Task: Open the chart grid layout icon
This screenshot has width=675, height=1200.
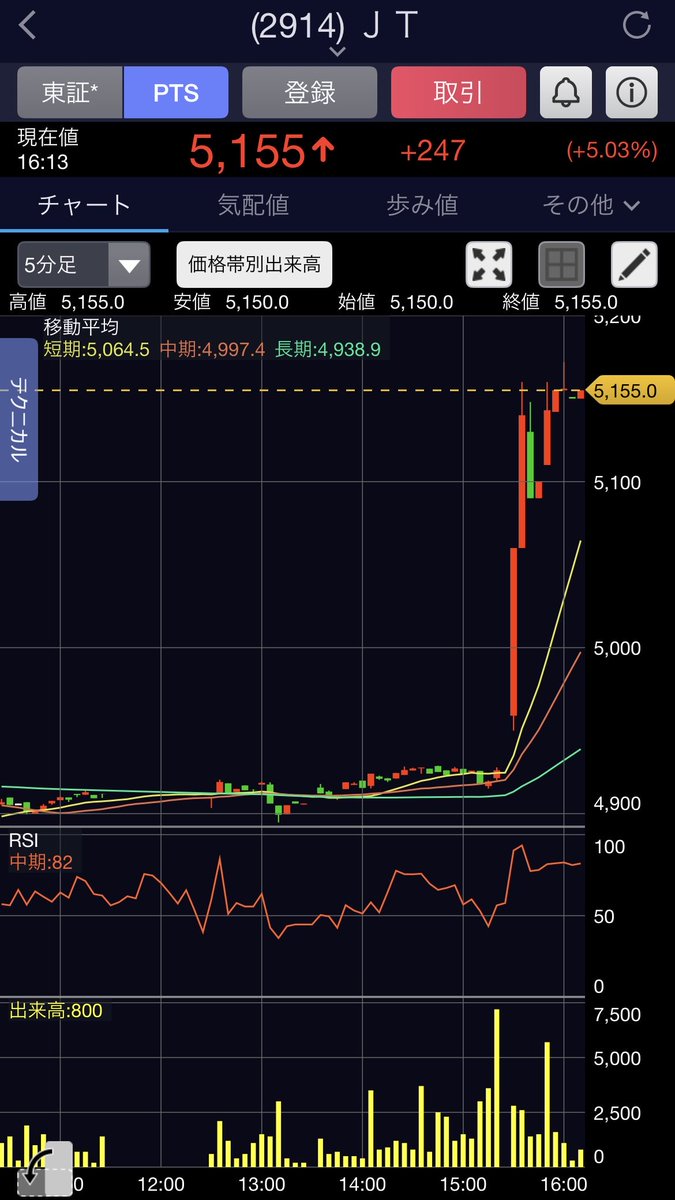Action: tap(562, 265)
